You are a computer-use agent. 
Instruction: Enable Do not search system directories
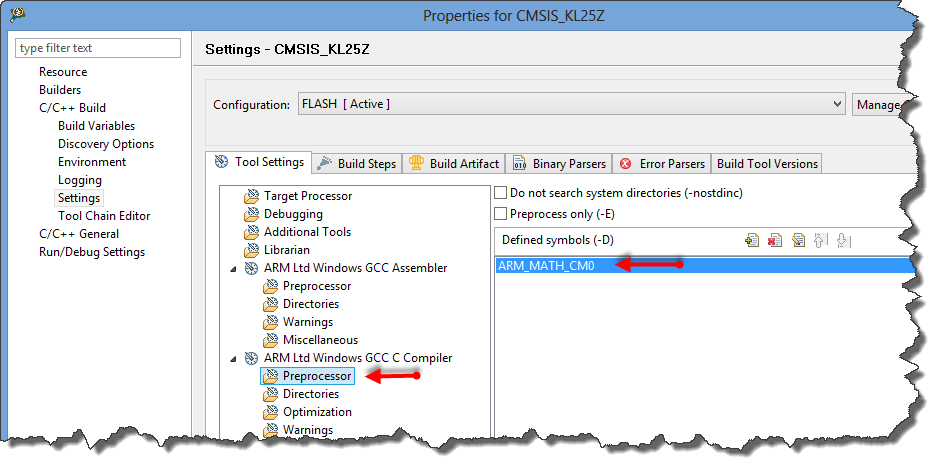coord(502,192)
